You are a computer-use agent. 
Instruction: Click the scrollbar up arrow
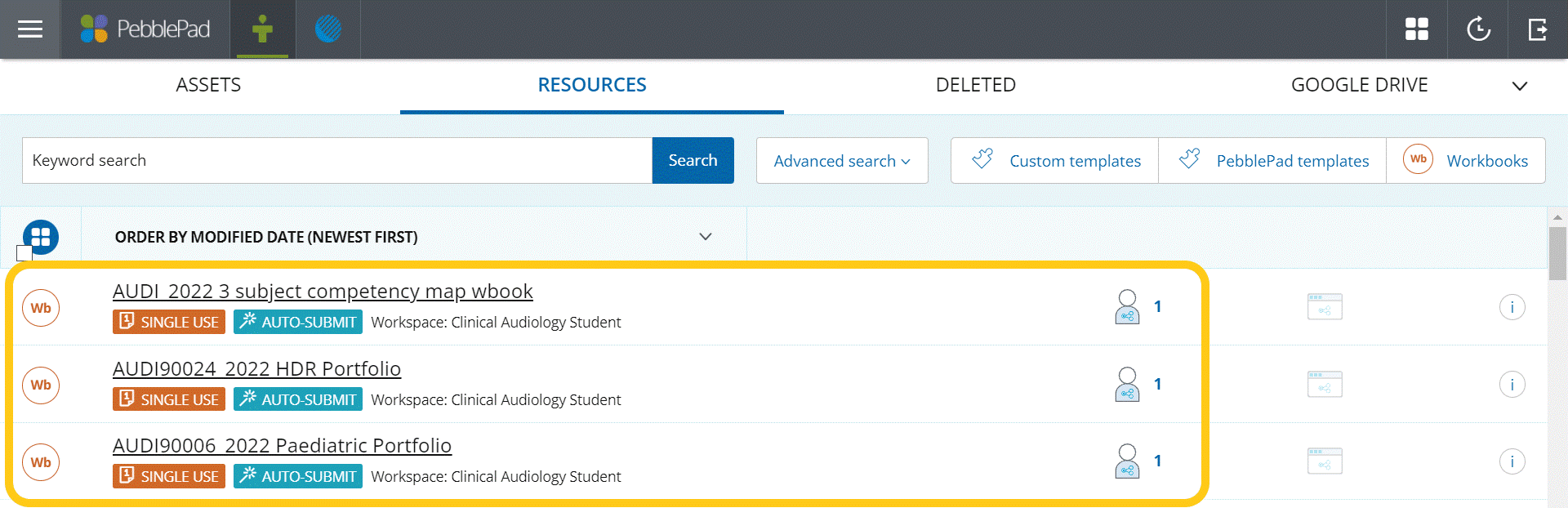[1557, 217]
